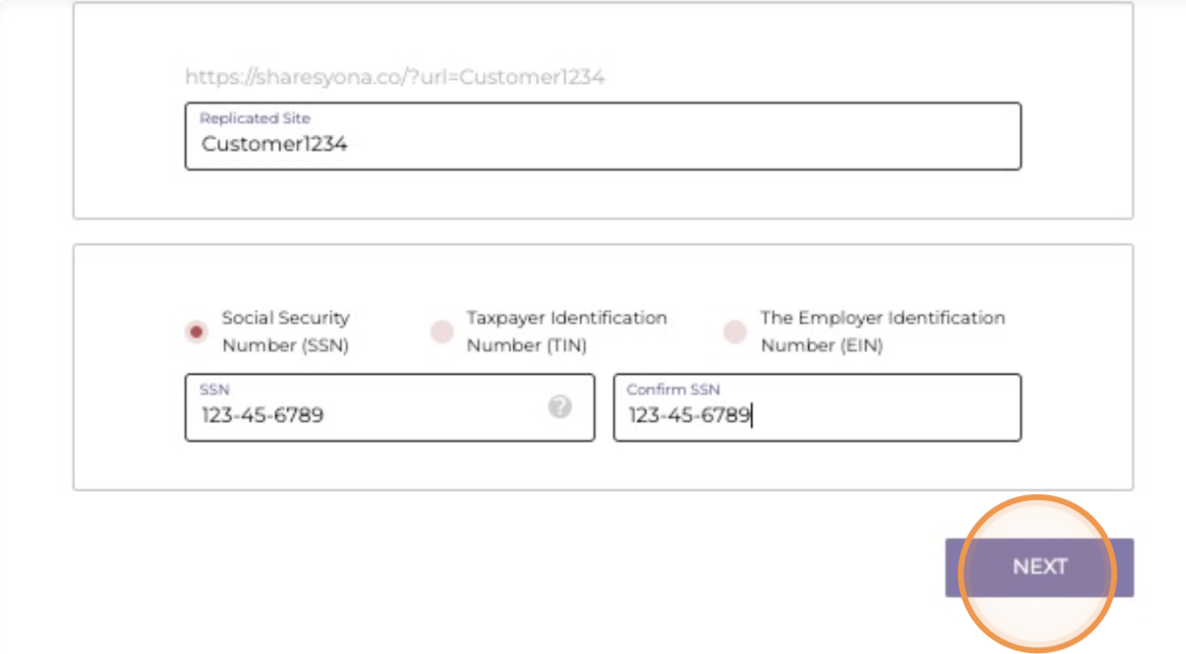This screenshot has width=1186, height=654.
Task: Click the small "SSN" floating label in left field
Action: tap(214, 389)
